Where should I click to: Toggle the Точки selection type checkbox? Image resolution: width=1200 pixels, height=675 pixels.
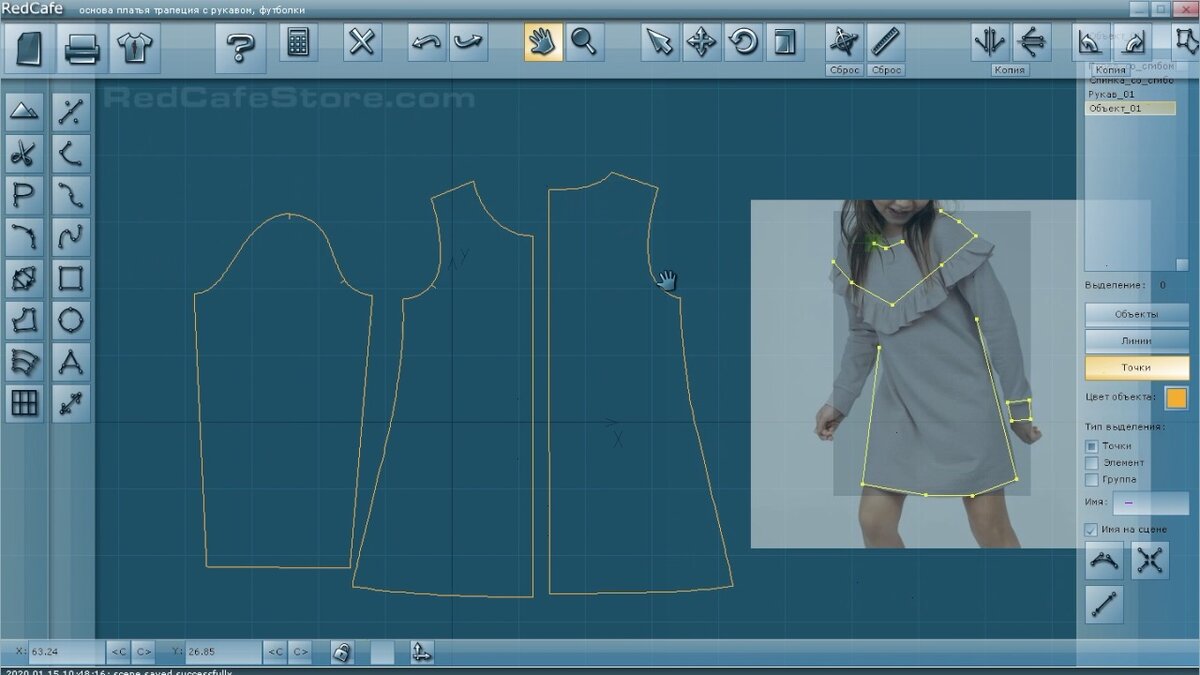click(x=1092, y=446)
